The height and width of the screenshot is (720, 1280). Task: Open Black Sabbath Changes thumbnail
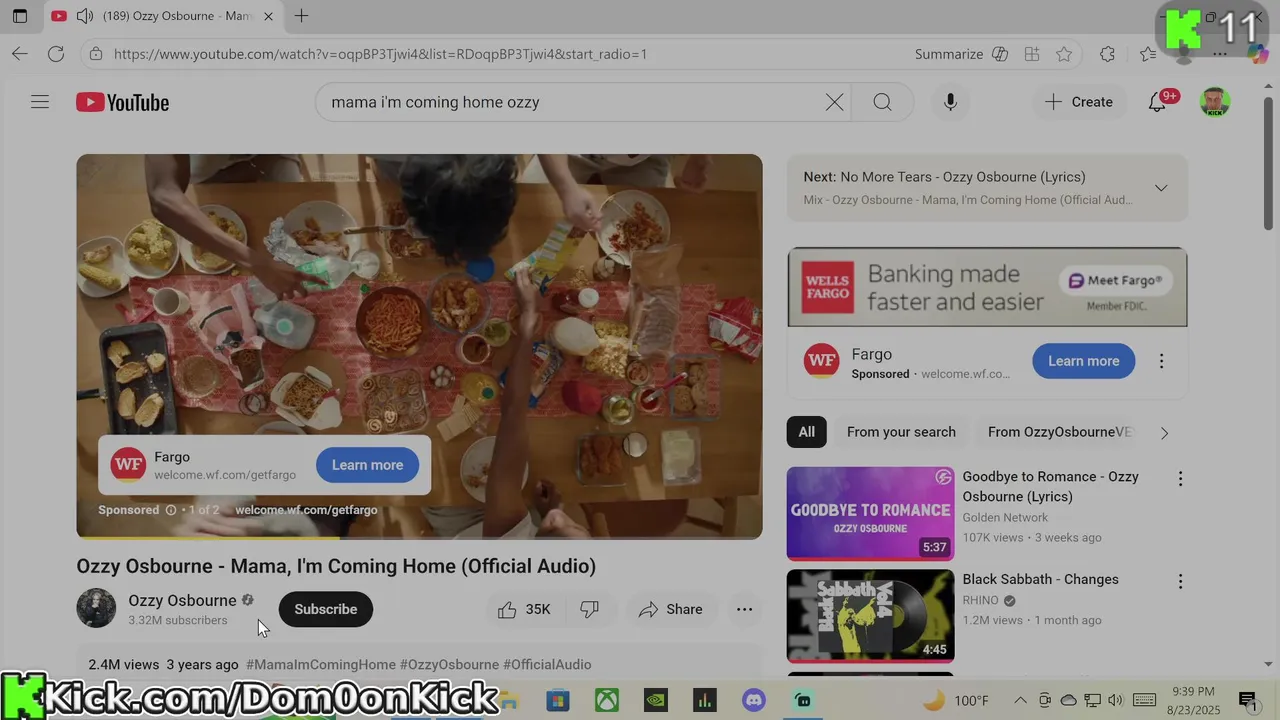point(870,616)
